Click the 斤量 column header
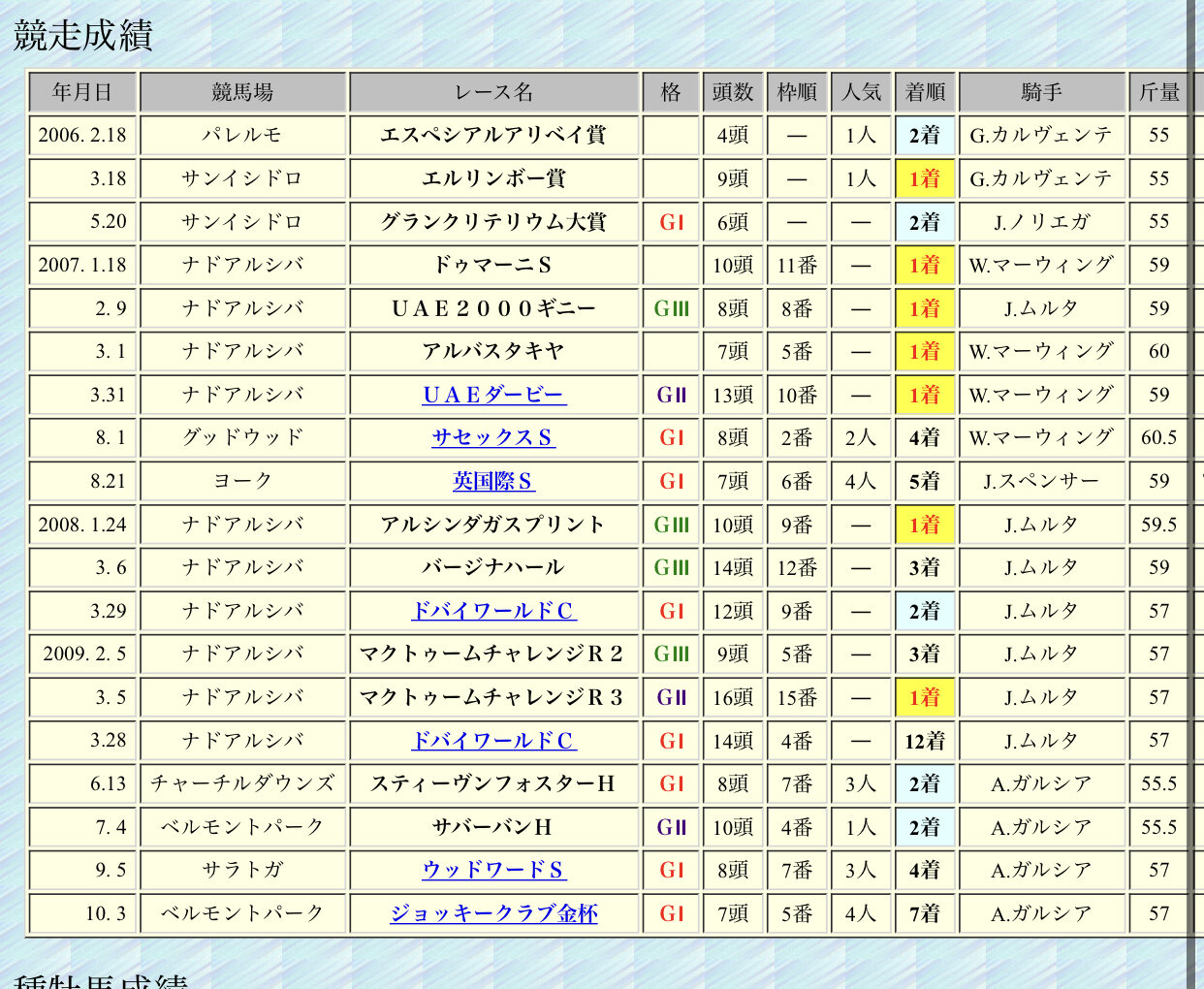Image resolution: width=1204 pixels, height=989 pixels. coord(1158,92)
